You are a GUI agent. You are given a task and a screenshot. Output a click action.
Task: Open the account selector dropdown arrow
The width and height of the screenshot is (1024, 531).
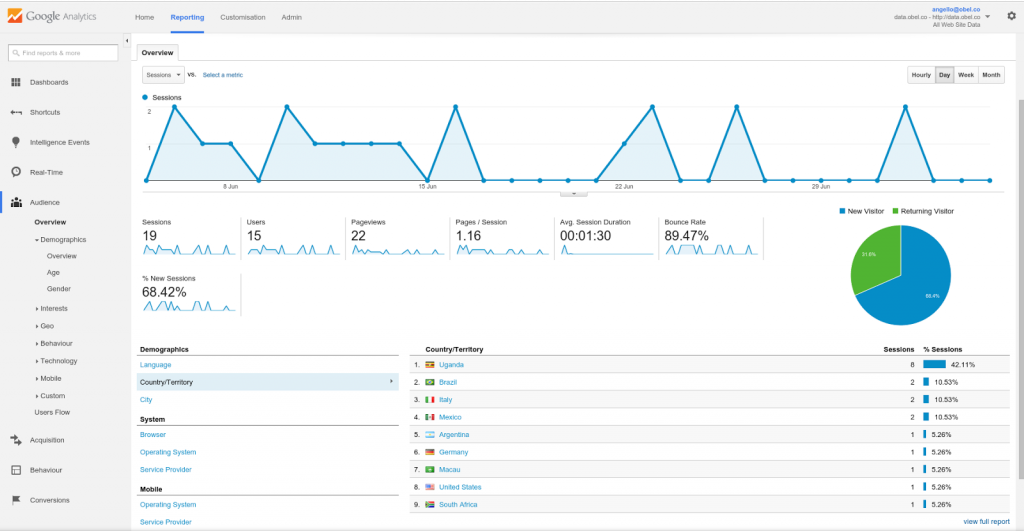987,17
